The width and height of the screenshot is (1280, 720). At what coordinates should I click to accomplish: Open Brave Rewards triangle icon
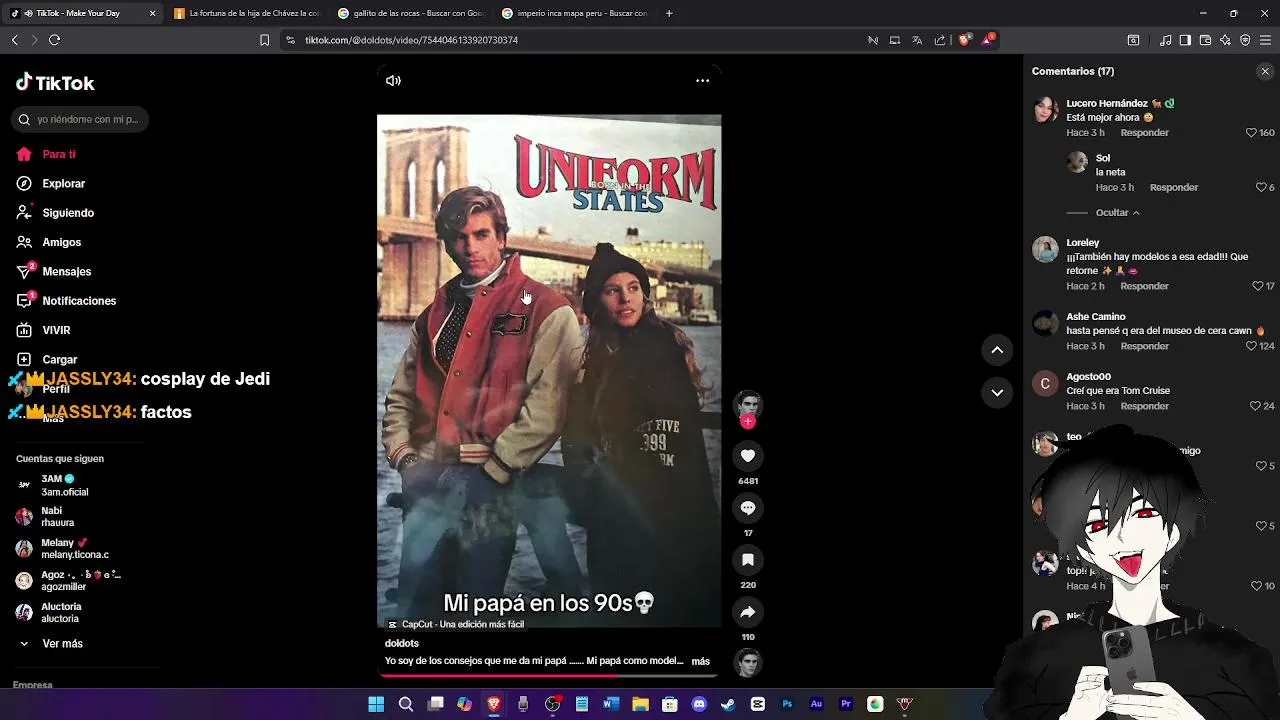[x=988, y=40]
